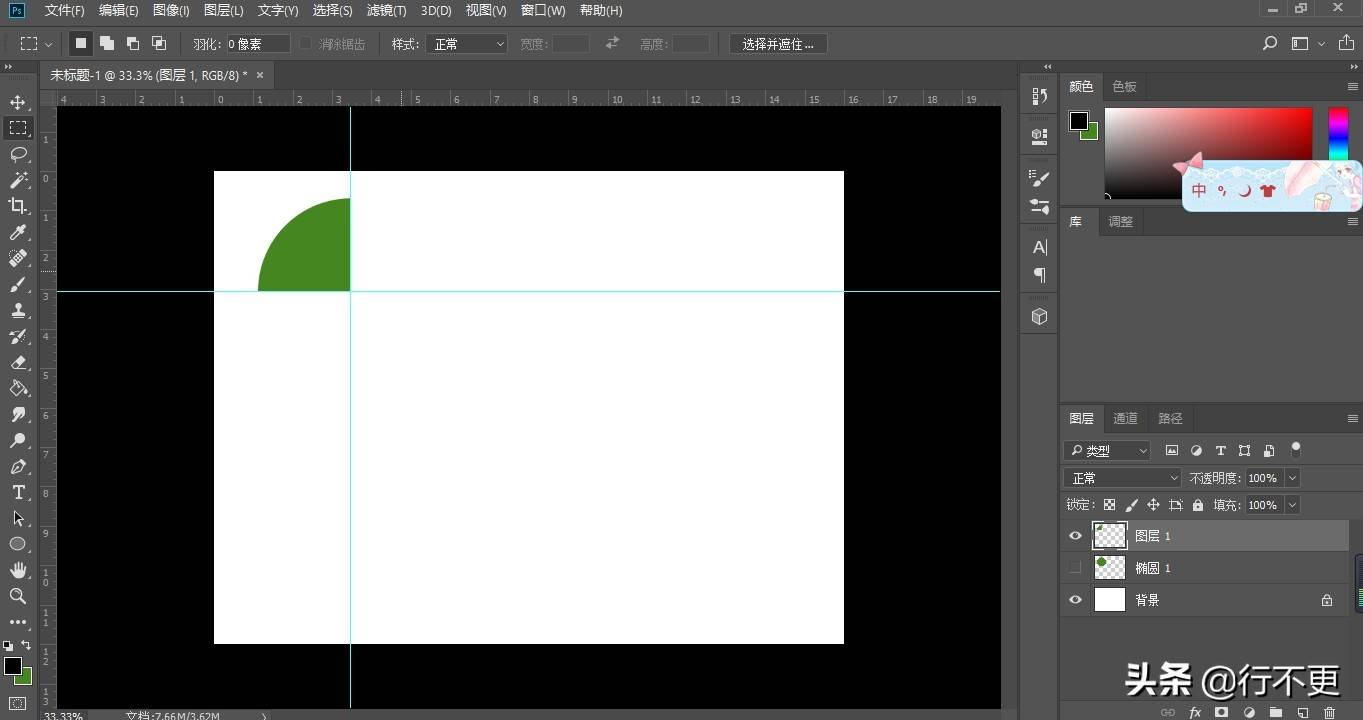Enable Add to selection mode button
Screen dimensions: 1363x720
[x=106, y=44]
